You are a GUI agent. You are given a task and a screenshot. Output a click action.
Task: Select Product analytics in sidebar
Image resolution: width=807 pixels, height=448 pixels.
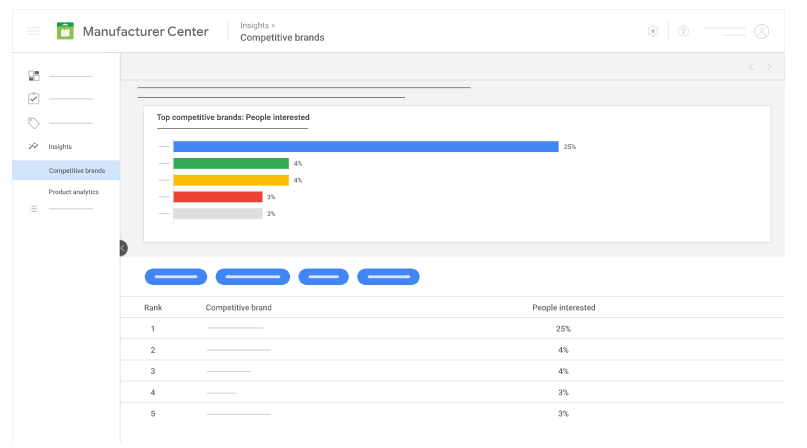74,192
